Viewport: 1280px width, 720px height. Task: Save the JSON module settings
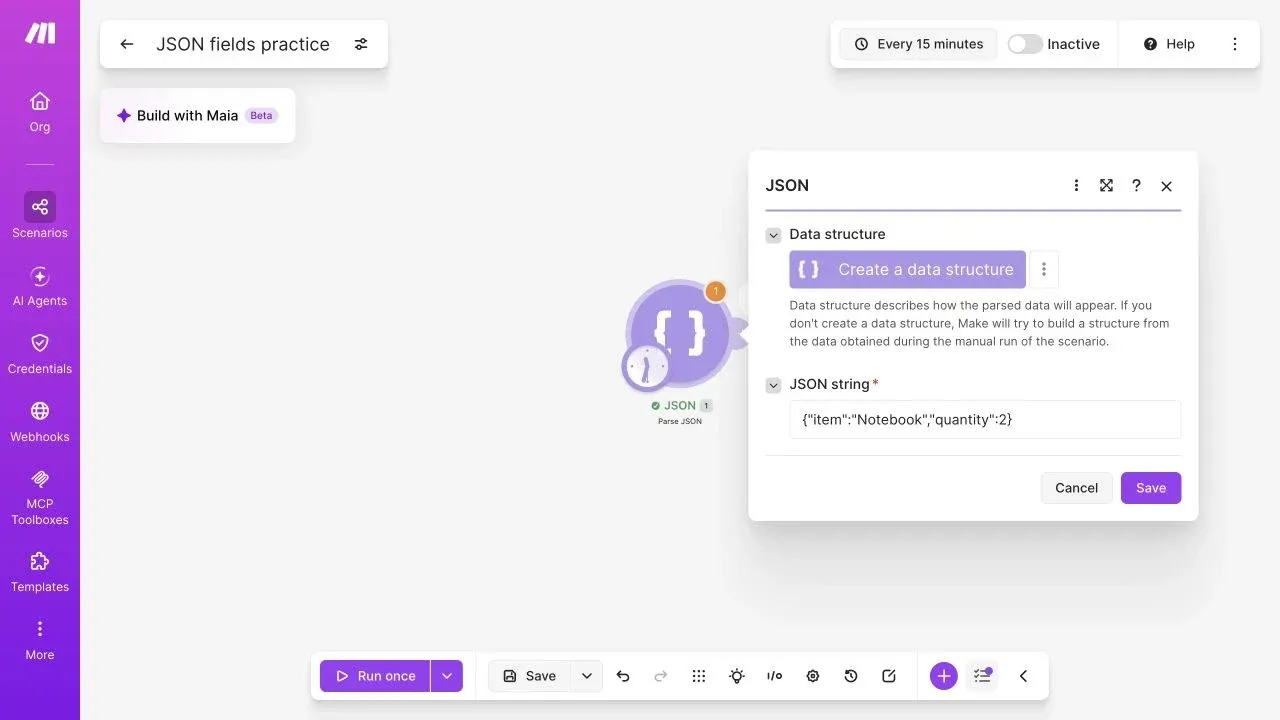pyautogui.click(x=1151, y=488)
